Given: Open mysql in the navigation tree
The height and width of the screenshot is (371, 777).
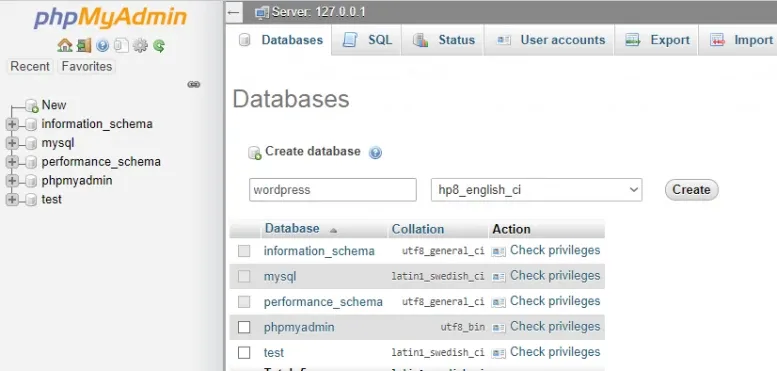Looking at the screenshot, I should point(58,143).
